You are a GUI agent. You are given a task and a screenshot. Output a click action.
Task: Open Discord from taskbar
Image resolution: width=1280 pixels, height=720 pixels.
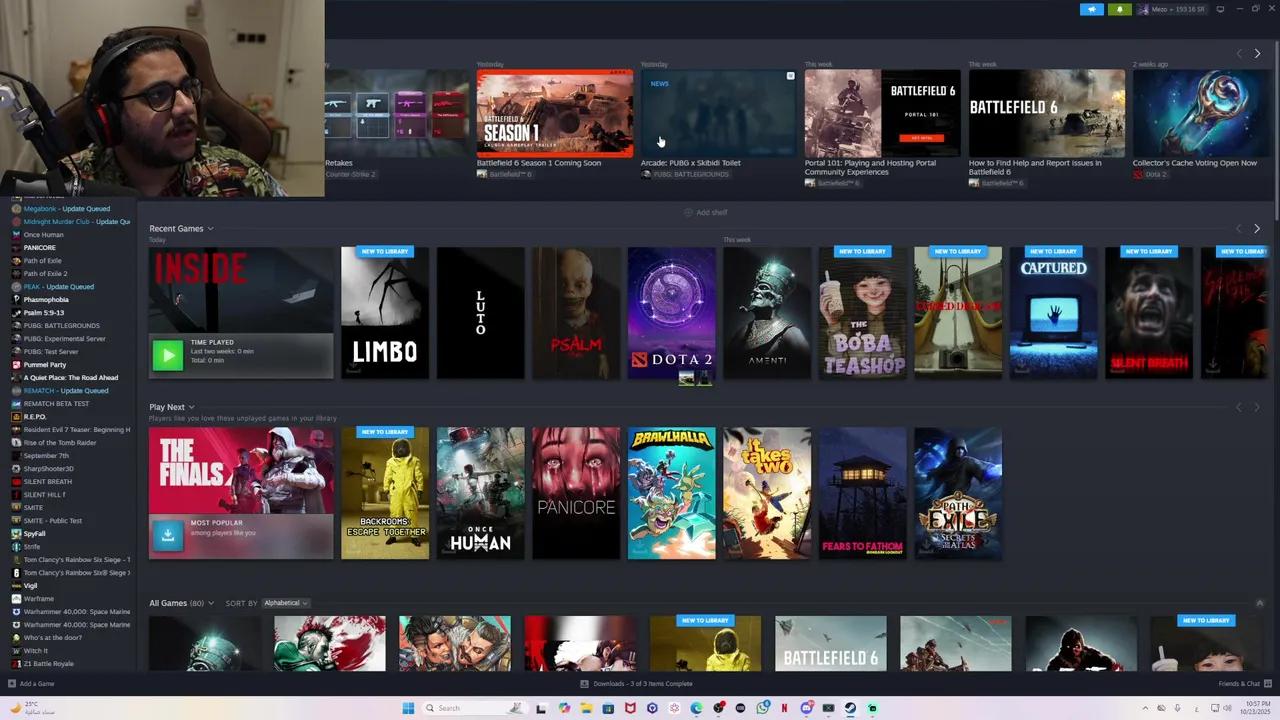(x=806, y=708)
